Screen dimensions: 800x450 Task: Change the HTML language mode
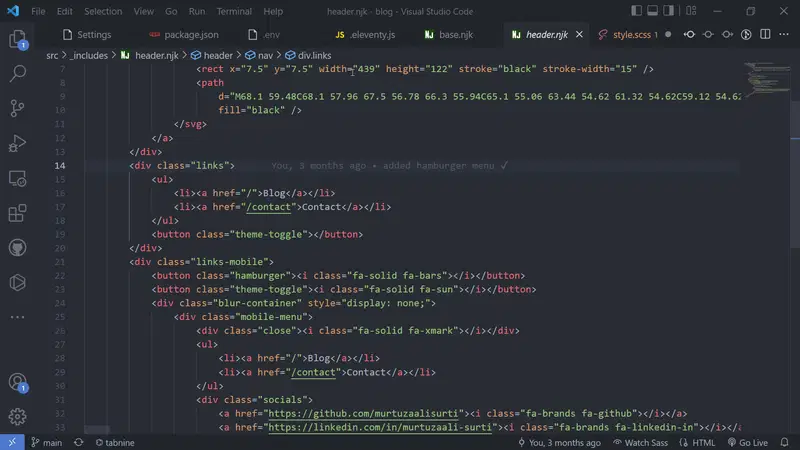coord(697,442)
